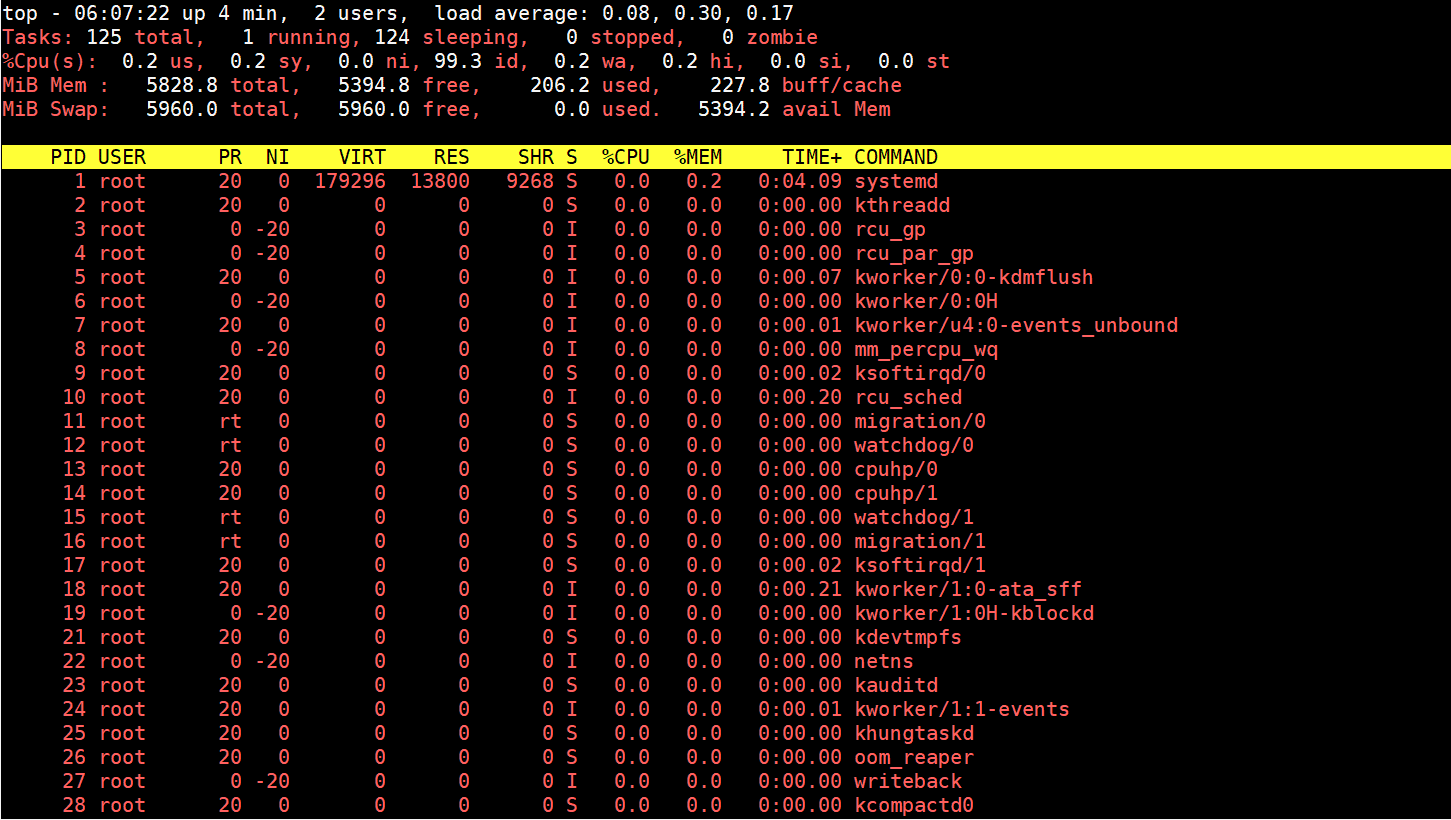Select watchdog/1 process name
This screenshot has width=1451, height=820.
[x=914, y=517]
